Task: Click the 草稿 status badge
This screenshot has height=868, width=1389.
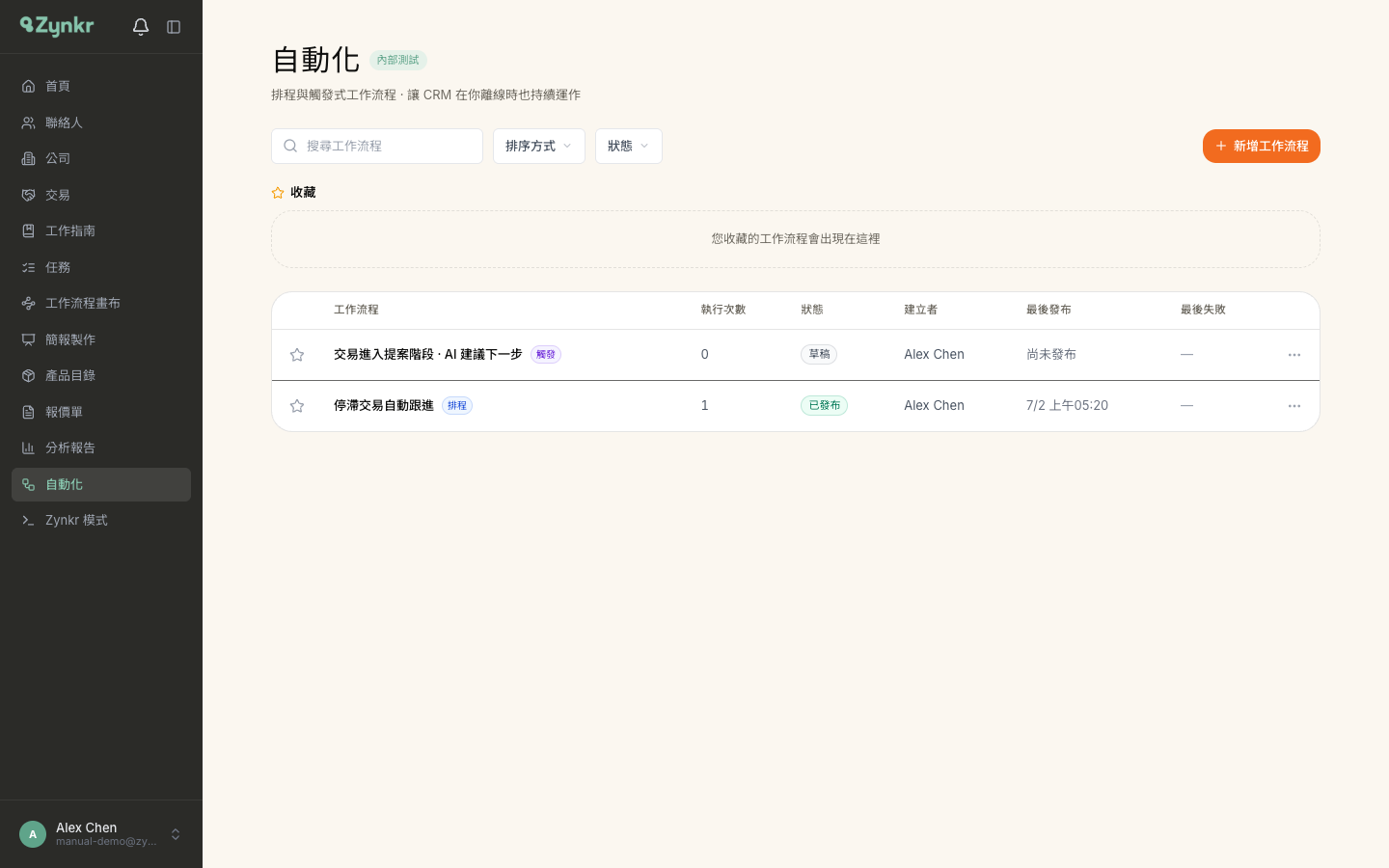Action: [x=819, y=354]
